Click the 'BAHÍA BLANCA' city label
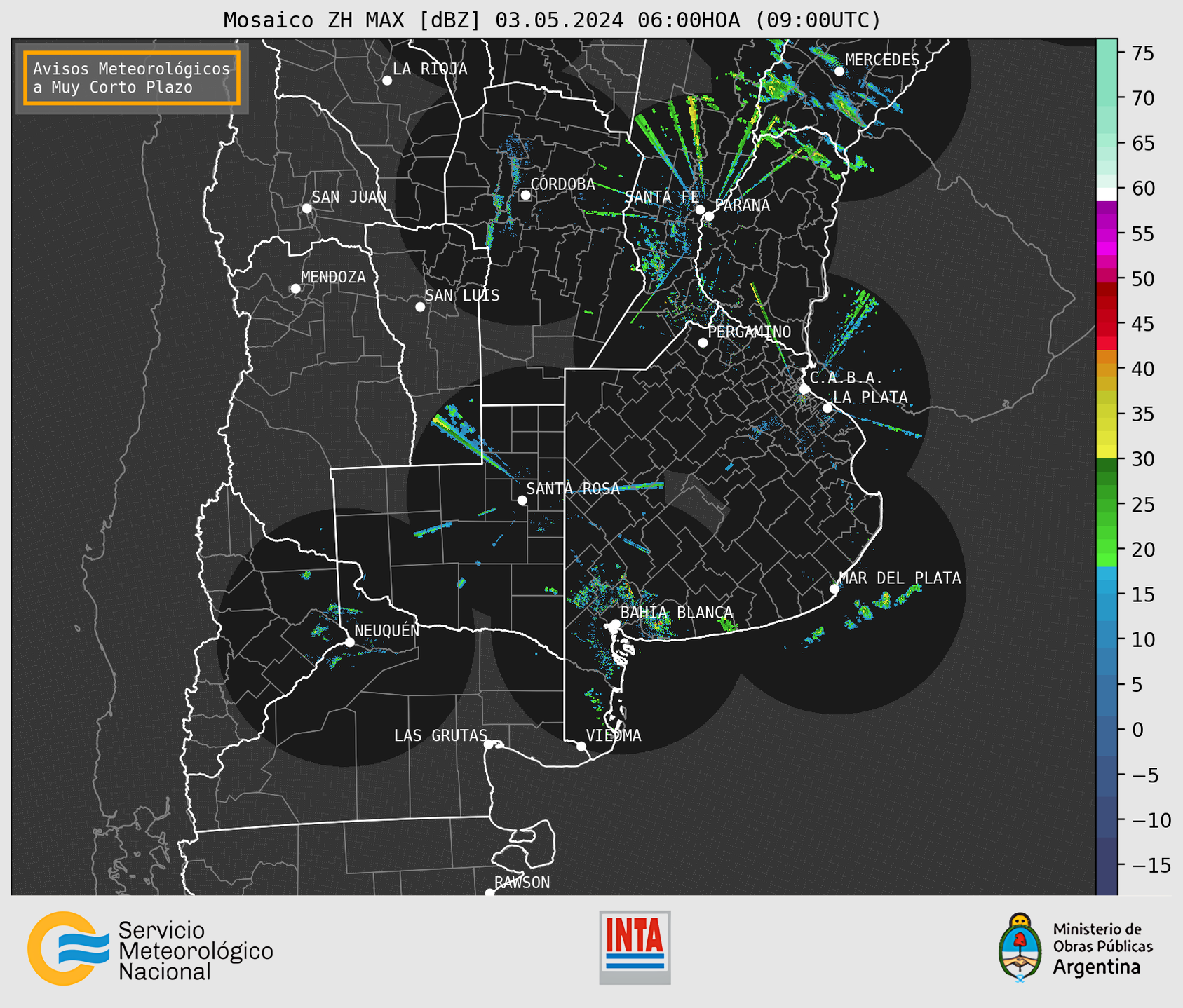Image resolution: width=1183 pixels, height=1008 pixels. click(677, 613)
